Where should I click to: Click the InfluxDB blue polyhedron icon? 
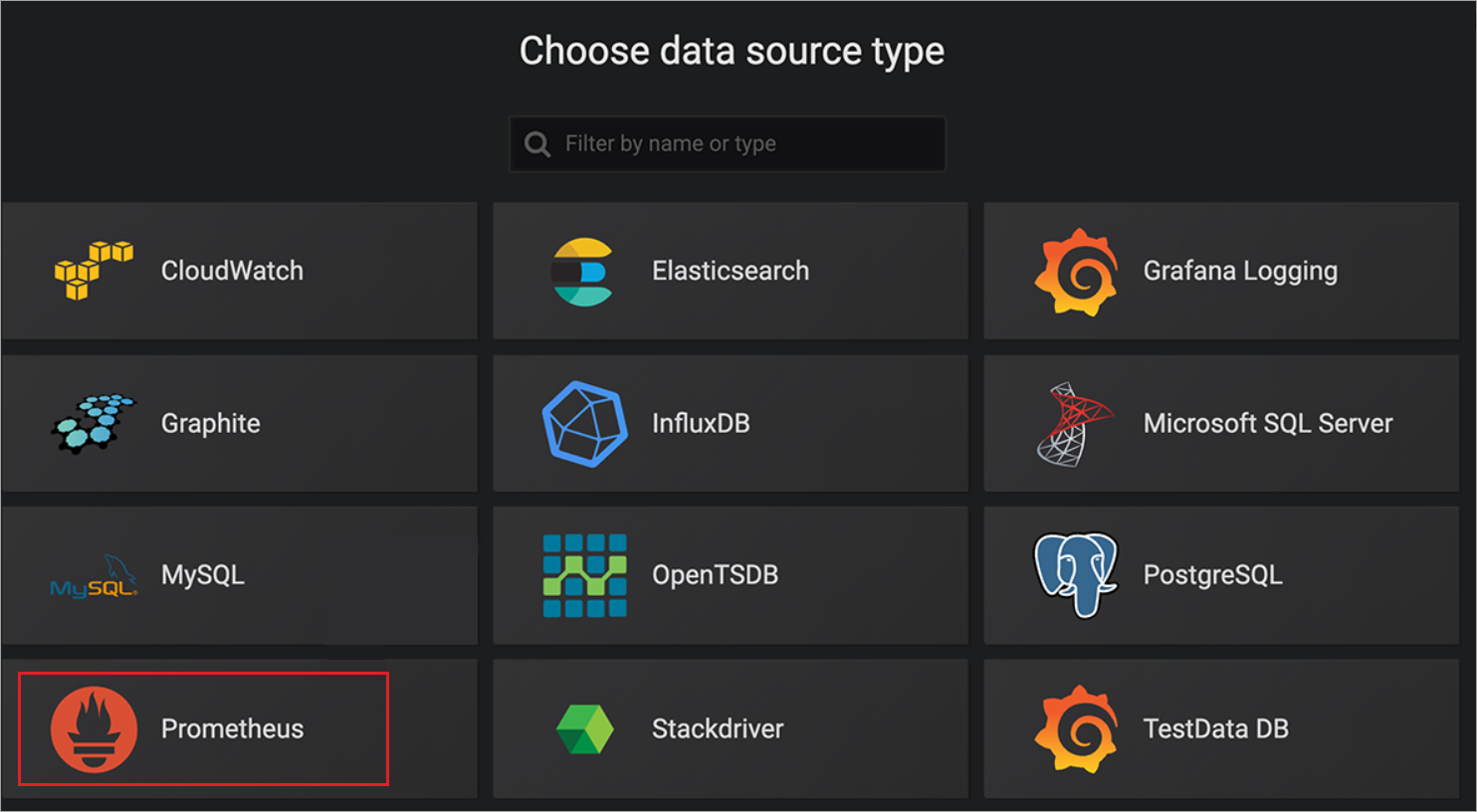tap(584, 423)
